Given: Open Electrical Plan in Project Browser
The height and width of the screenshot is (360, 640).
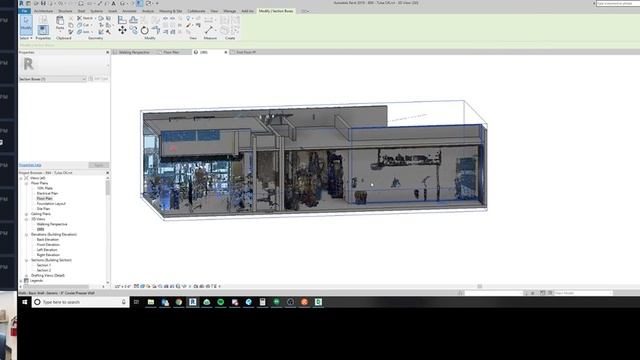Looking at the screenshot, I should click(x=47, y=193).
